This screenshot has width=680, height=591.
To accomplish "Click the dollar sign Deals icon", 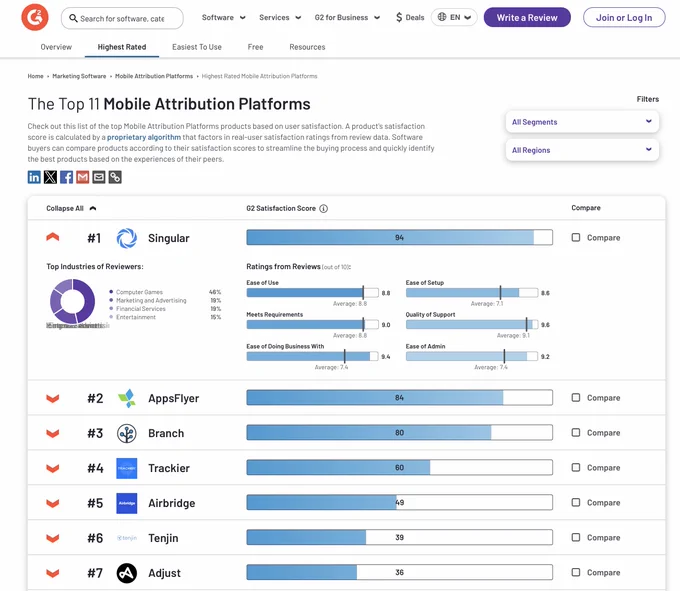I will 399,17.
